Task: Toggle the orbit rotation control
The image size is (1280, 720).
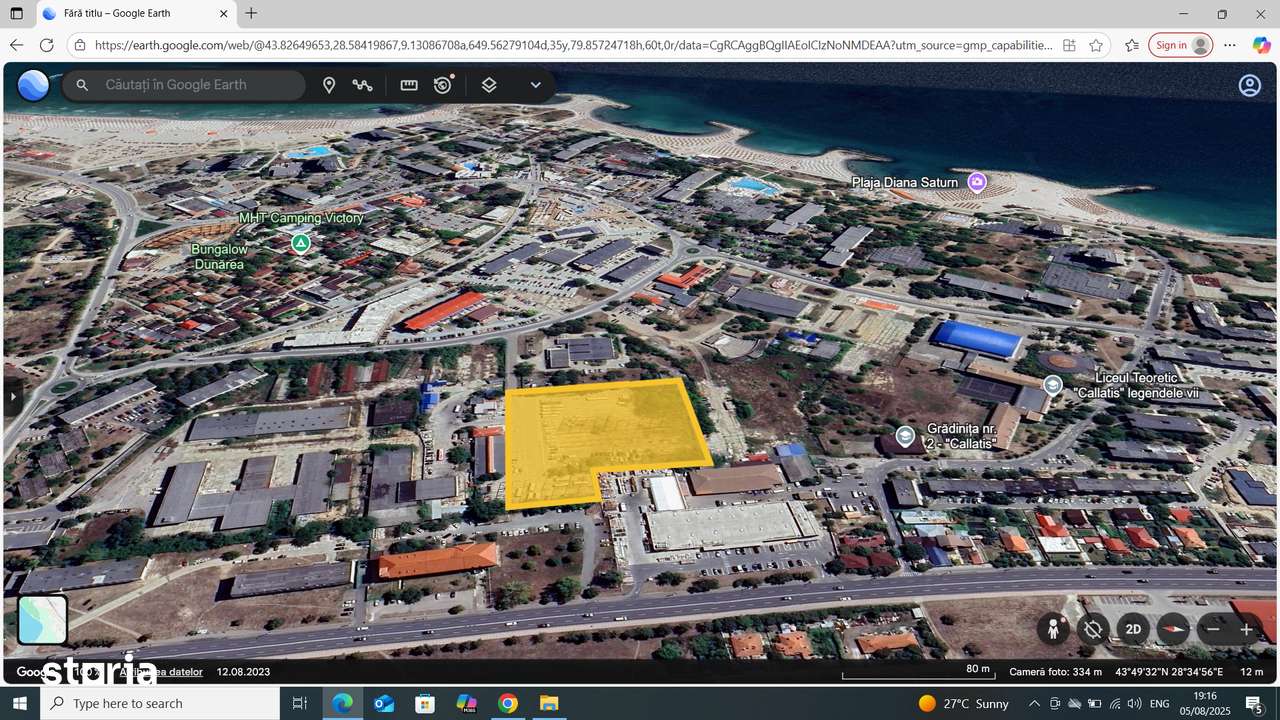Action: 1093,629
